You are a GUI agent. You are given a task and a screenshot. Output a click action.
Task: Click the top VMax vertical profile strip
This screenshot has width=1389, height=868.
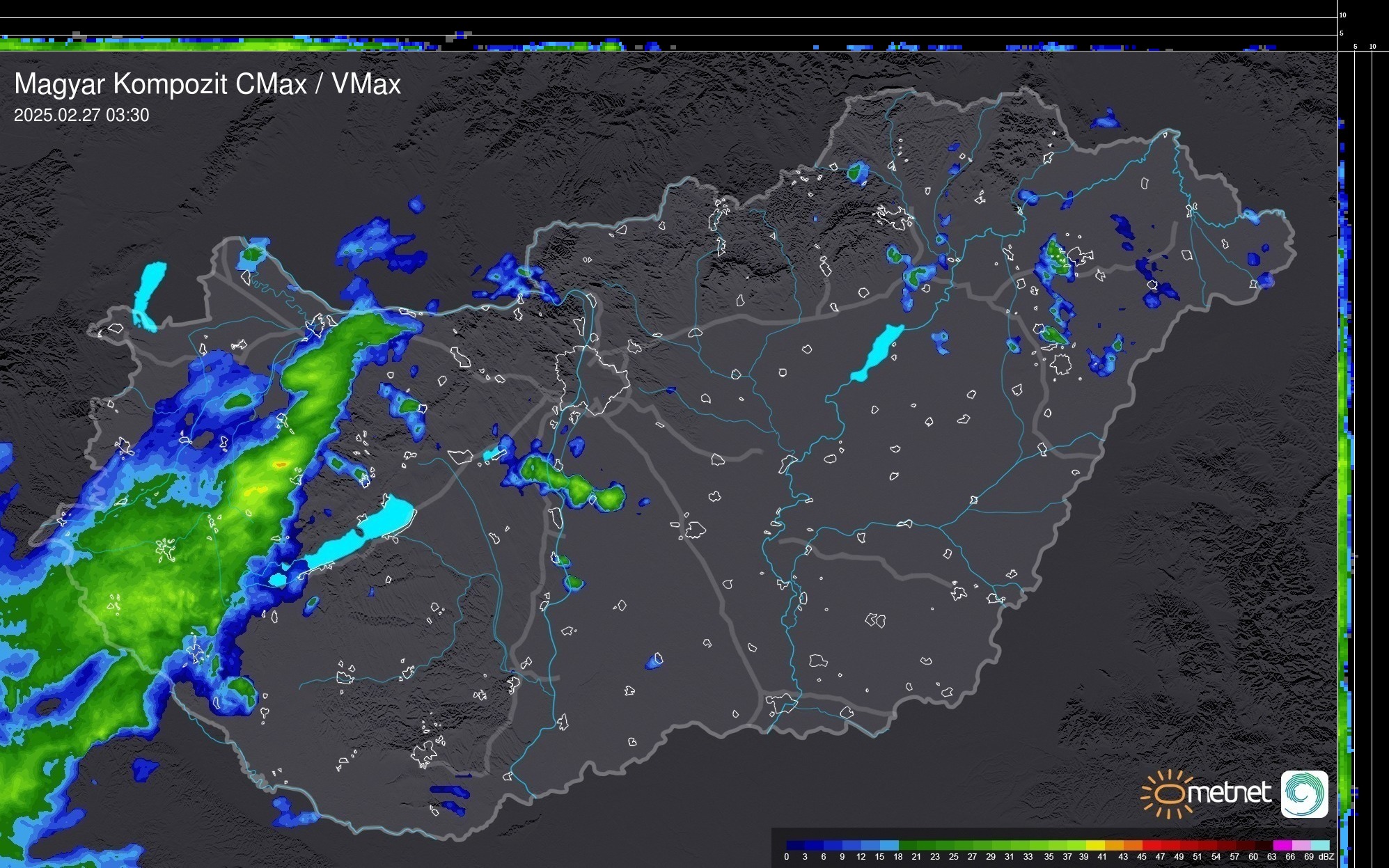coord(668,43)
